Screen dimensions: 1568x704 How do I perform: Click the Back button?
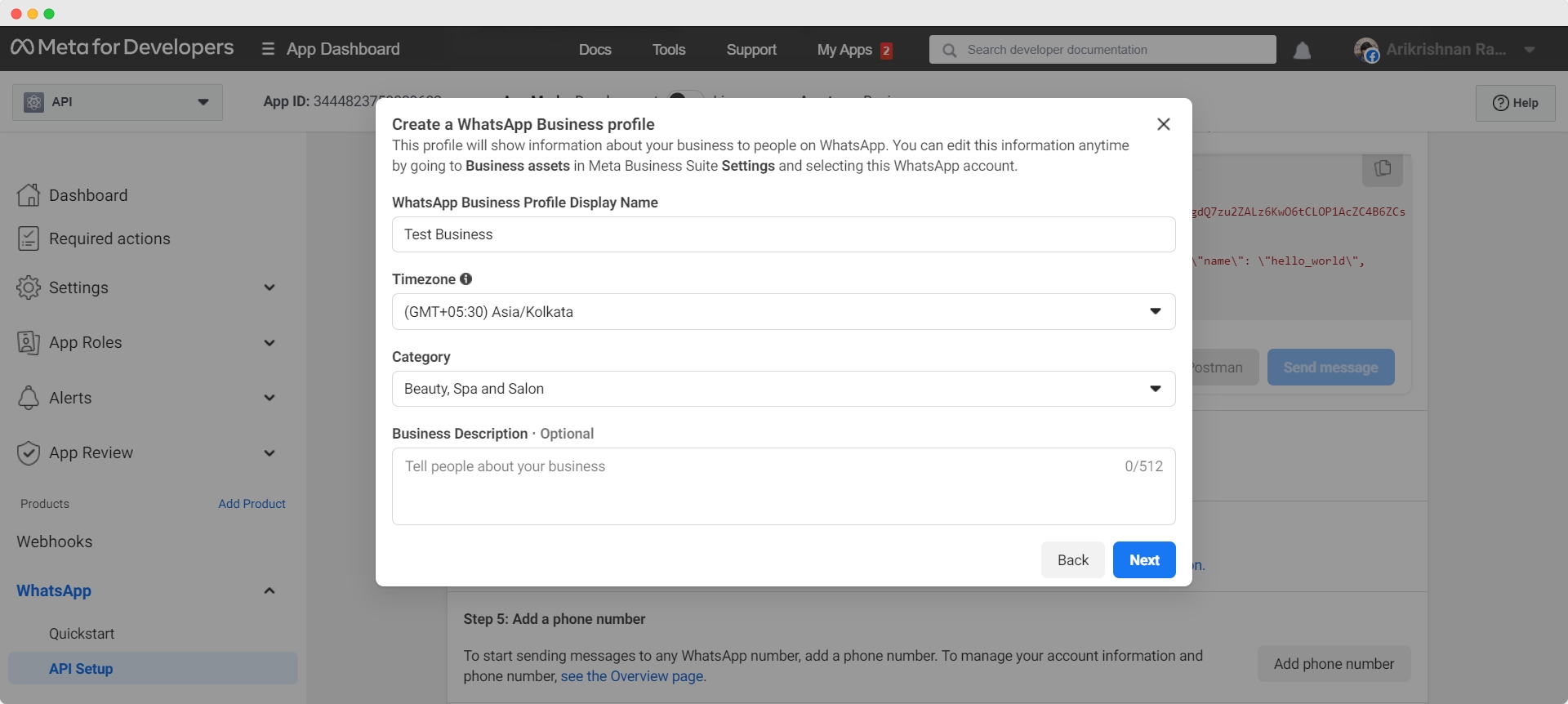[1073, 559]
